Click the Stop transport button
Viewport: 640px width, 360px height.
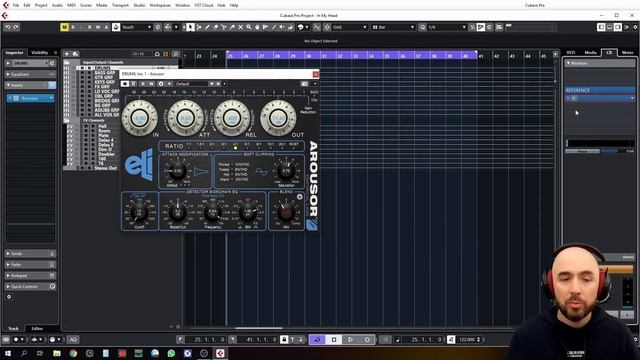333,340
